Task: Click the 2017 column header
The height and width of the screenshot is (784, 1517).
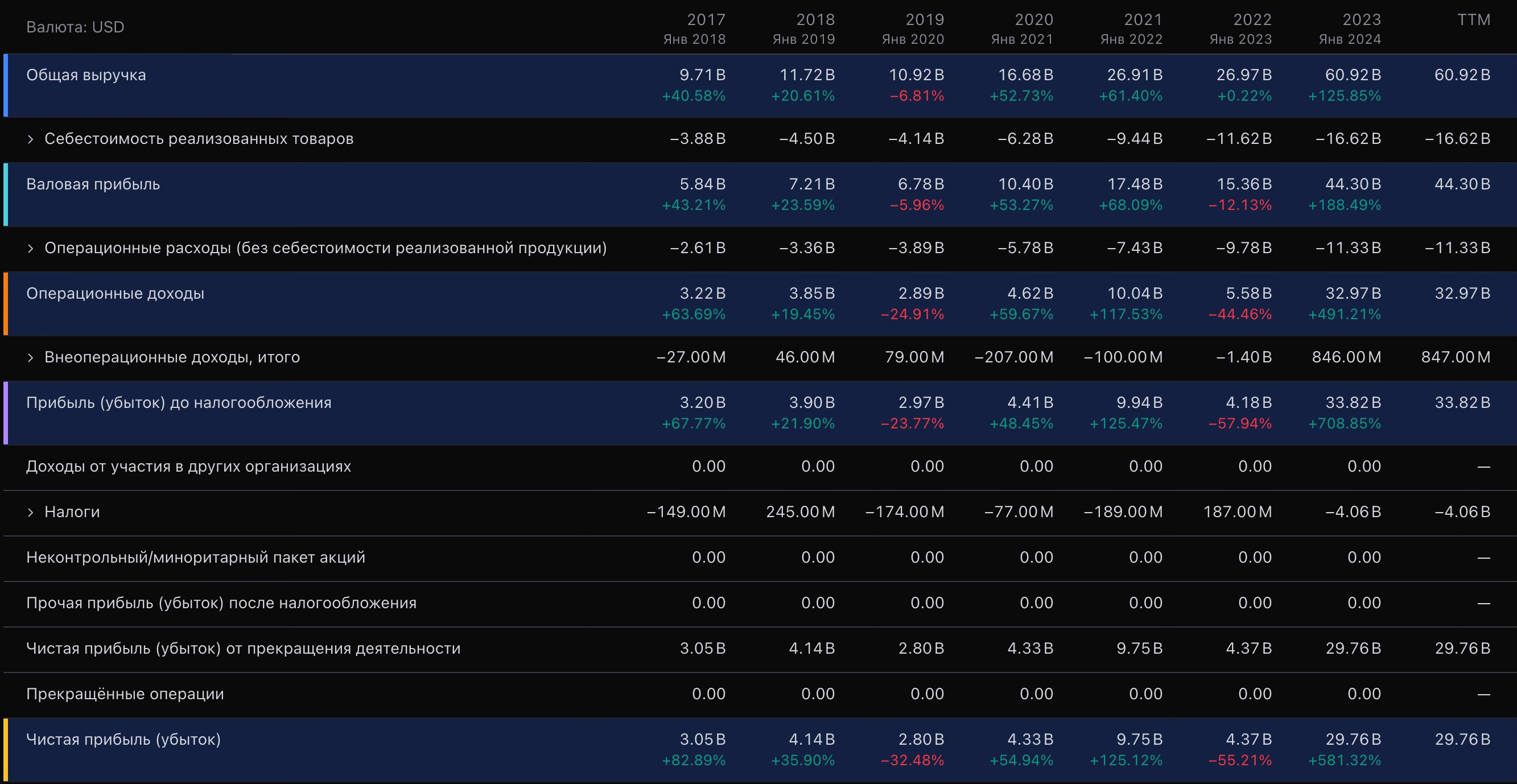Action: pyautogui.click(x=706, y=20)
